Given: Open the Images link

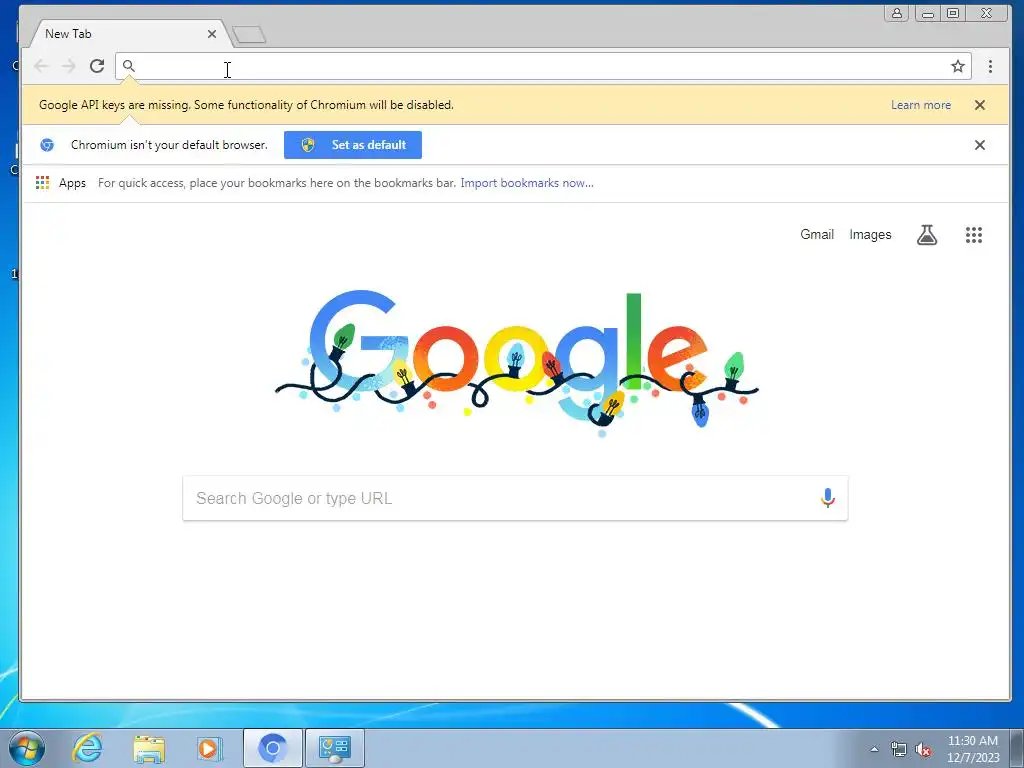Looking at the screenshot, I should (870, 234).
